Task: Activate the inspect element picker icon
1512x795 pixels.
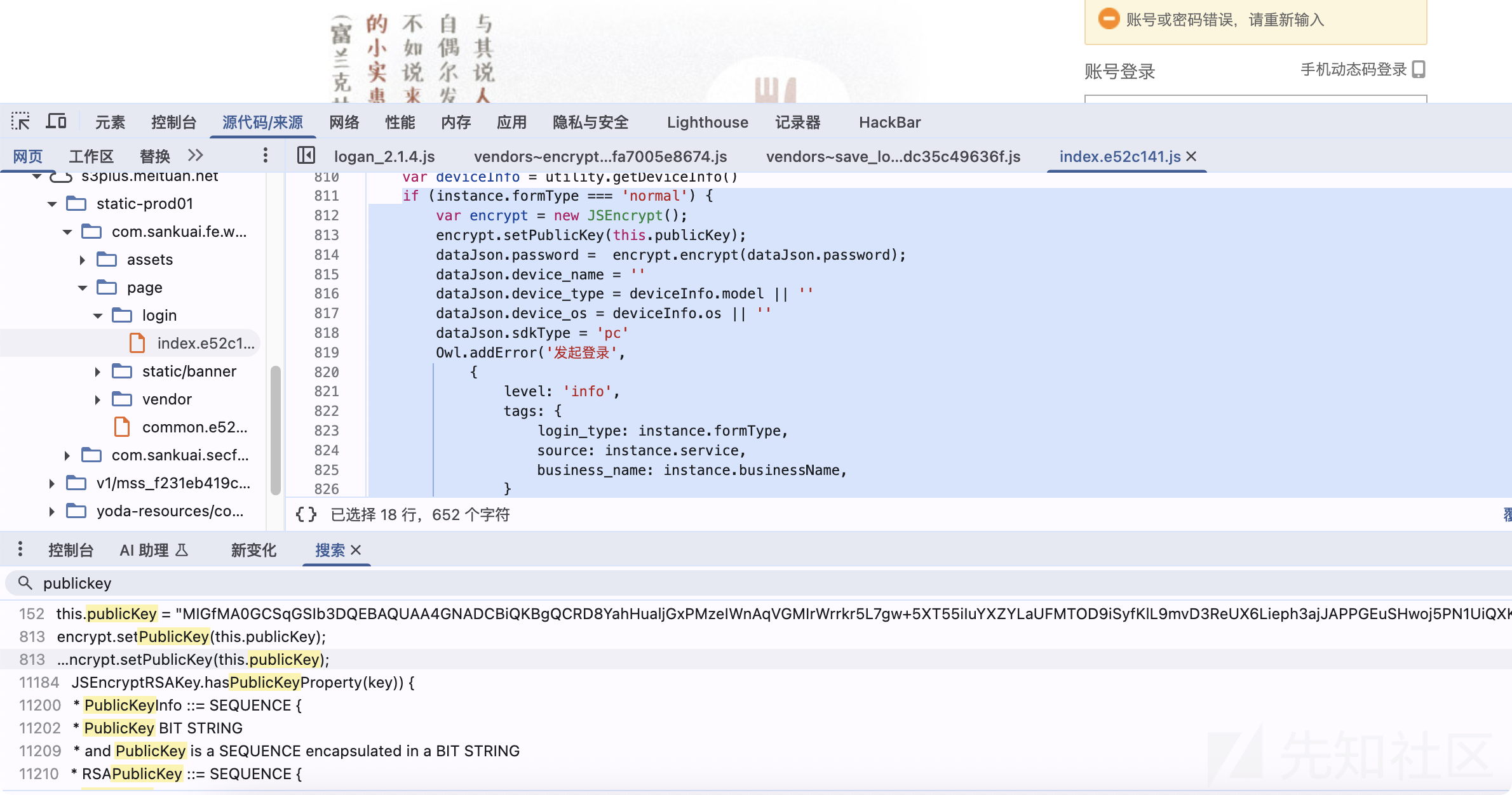Action: pos(21,121)
